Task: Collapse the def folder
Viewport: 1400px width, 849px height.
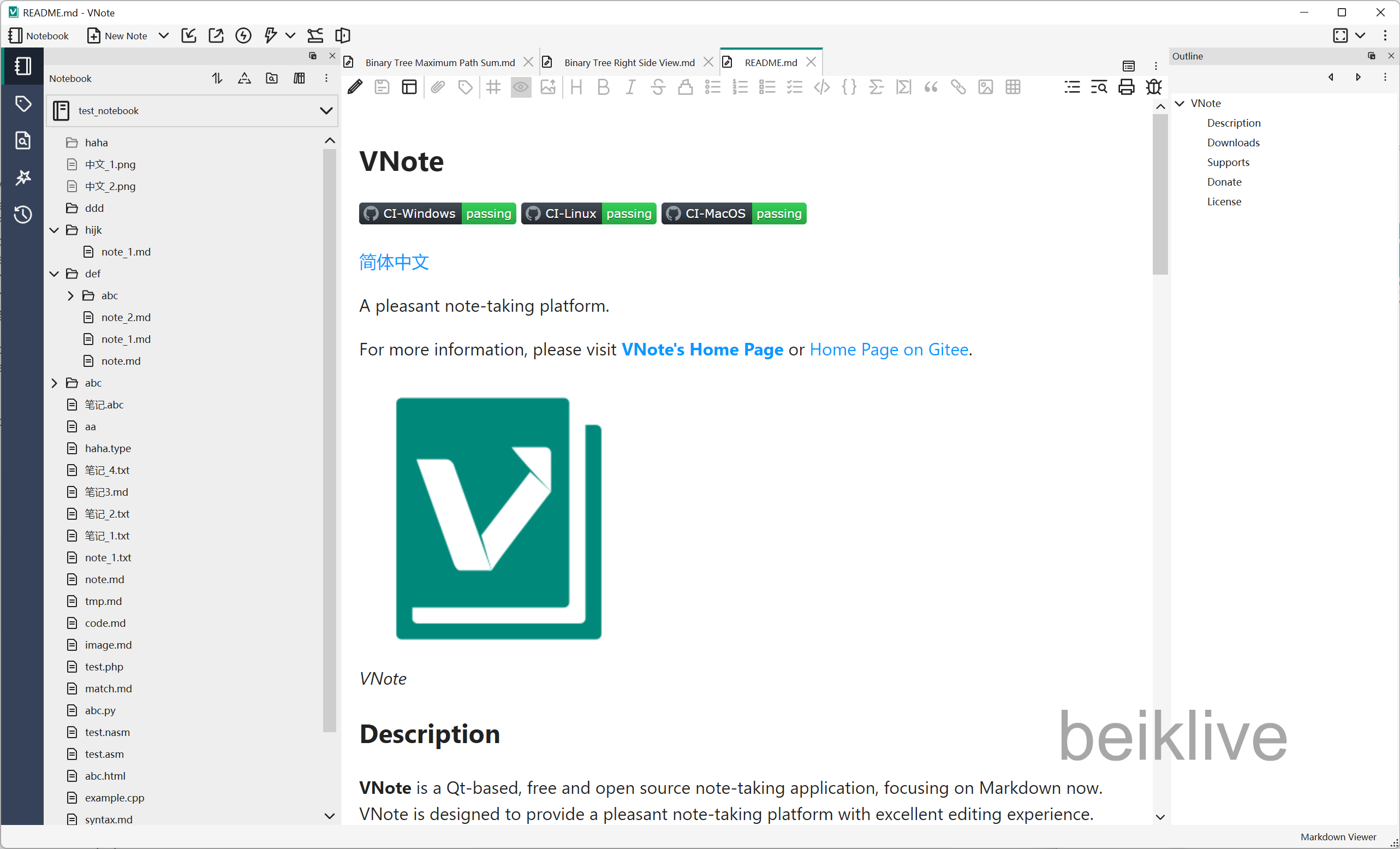Action: pyautogui.click(x=55, y=274)
